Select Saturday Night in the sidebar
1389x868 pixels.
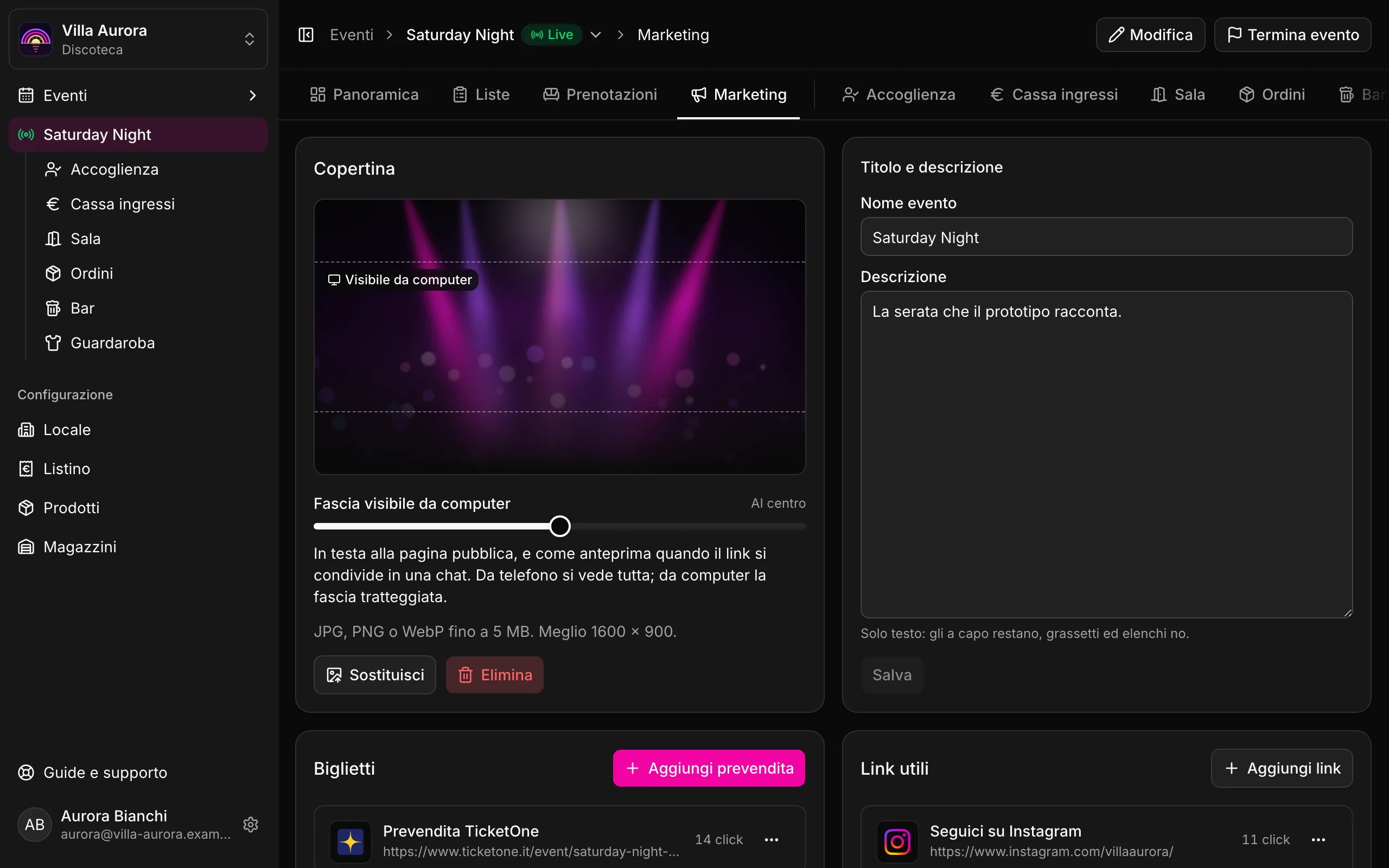click(x=138, y=135)
